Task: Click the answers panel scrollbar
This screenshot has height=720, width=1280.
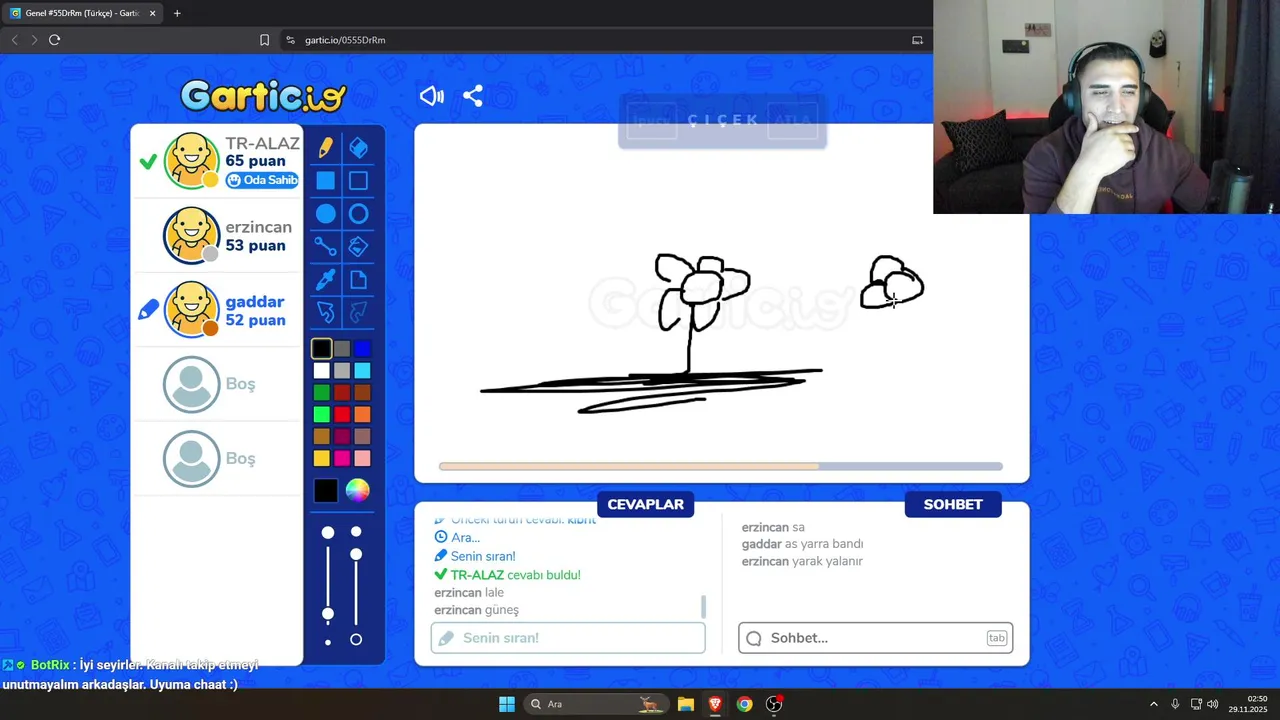Action: tap(703, 607)
